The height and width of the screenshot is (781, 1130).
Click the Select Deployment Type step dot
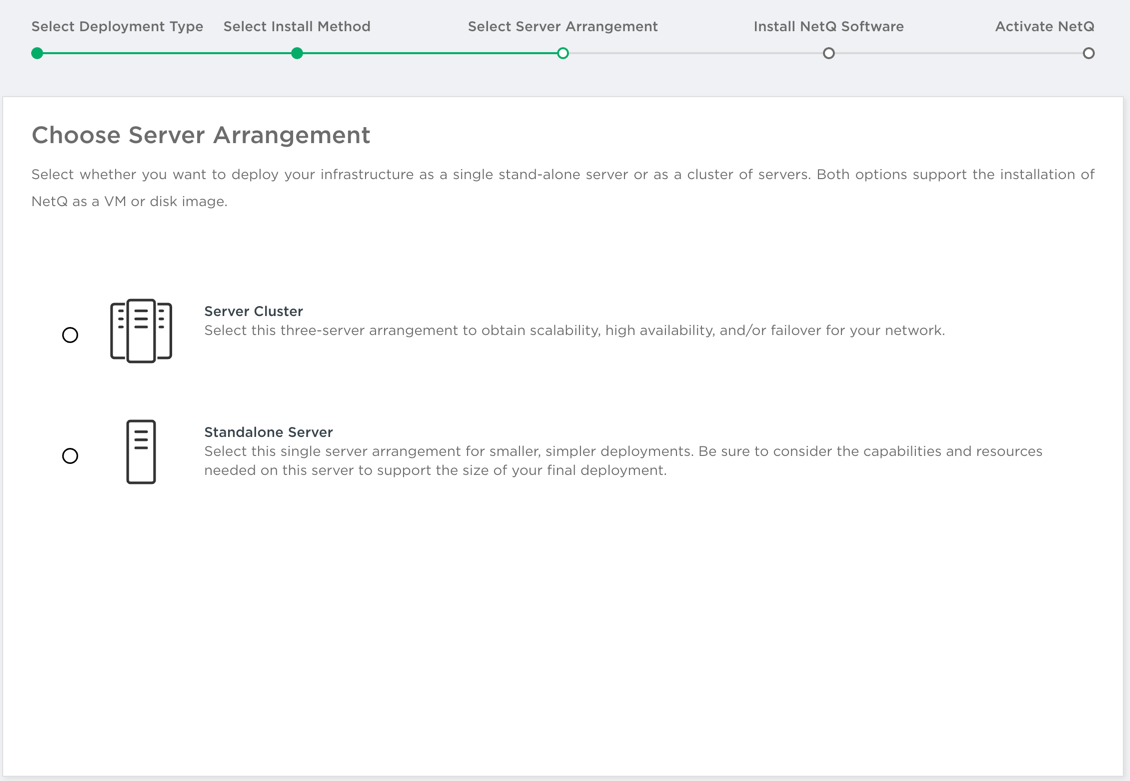(x=37, y=53)
